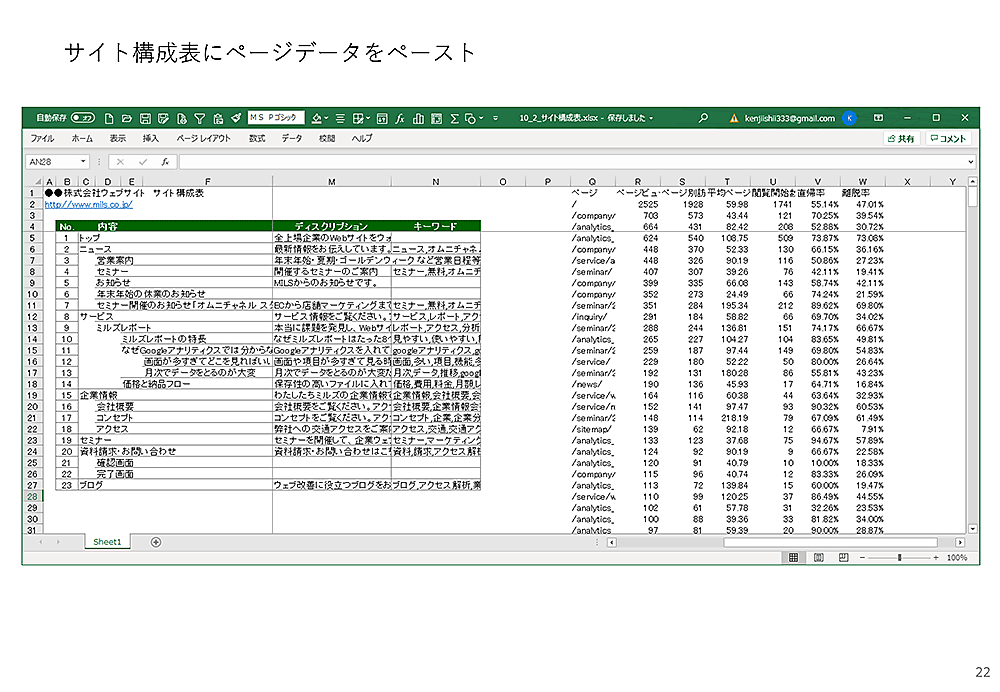This screenshot has width=1000, height=692.
Task: Click the Search magnifier icon in title bar
Action: coord(704,118)
